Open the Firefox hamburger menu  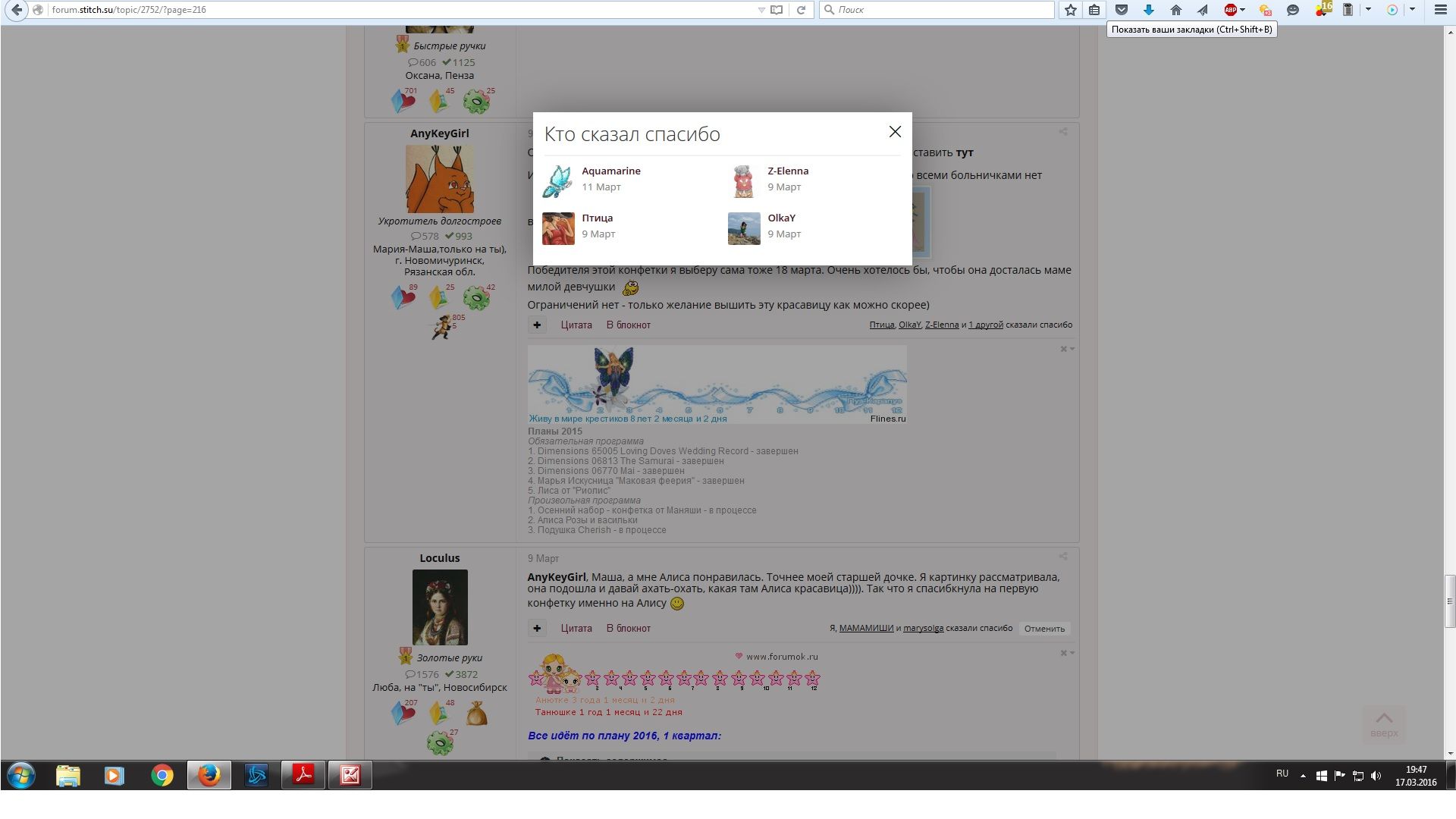point(1440,10)
